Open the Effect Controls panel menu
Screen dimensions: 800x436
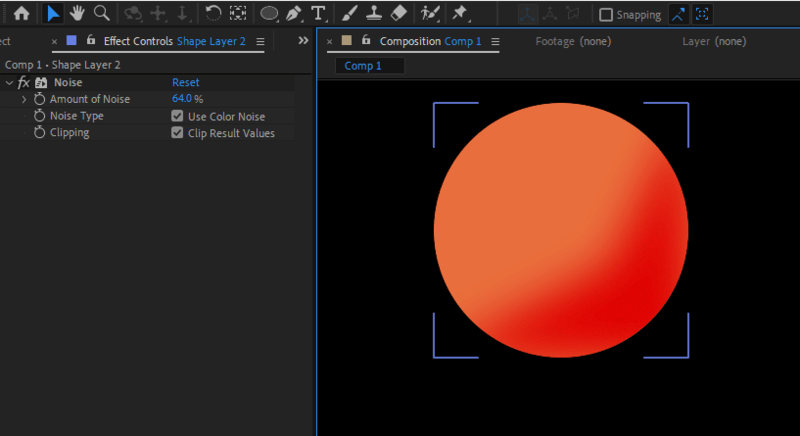tap(260, 42)
